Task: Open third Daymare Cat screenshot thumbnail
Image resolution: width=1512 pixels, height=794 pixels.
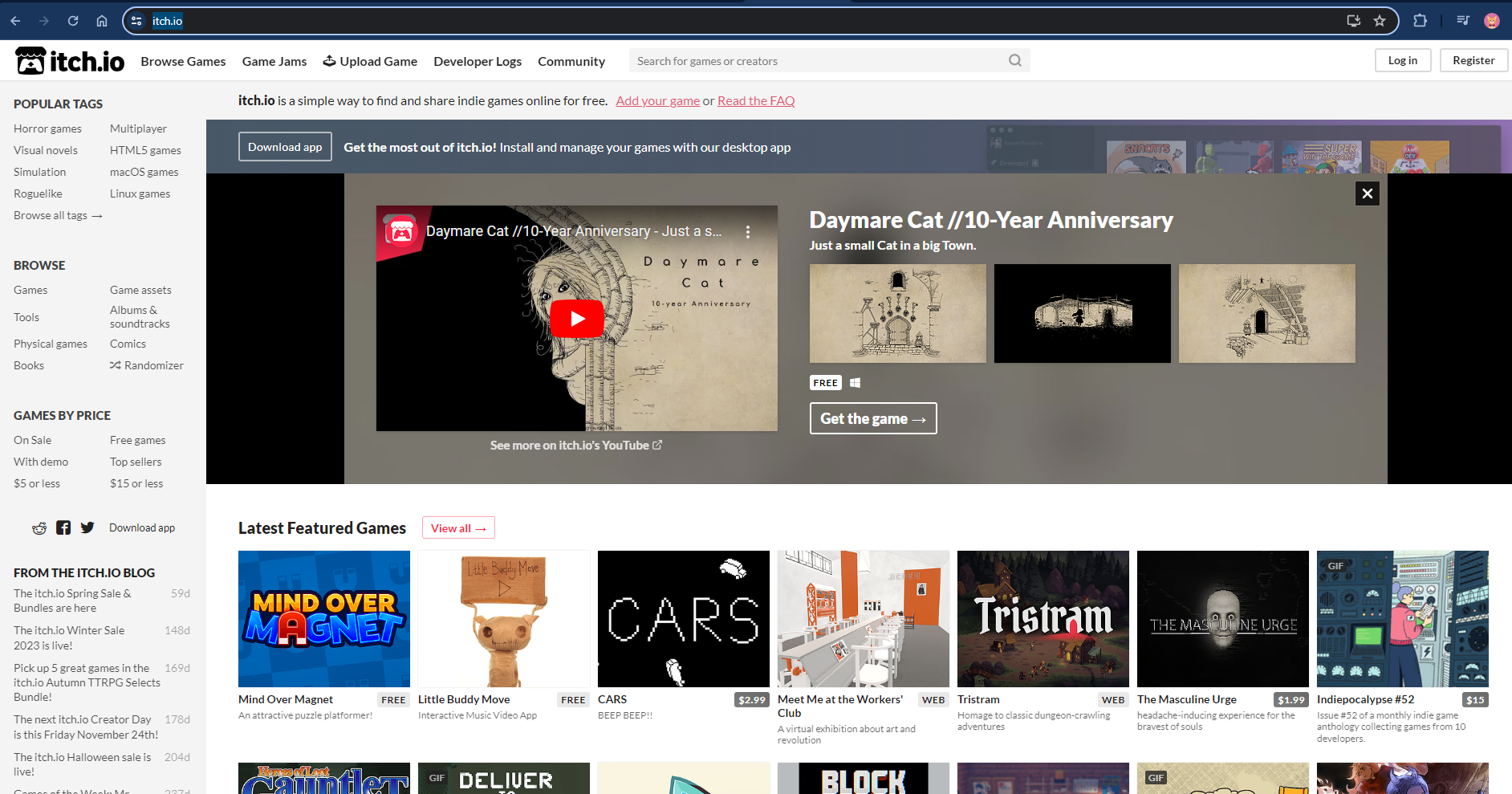Action: coord(1266,314)
